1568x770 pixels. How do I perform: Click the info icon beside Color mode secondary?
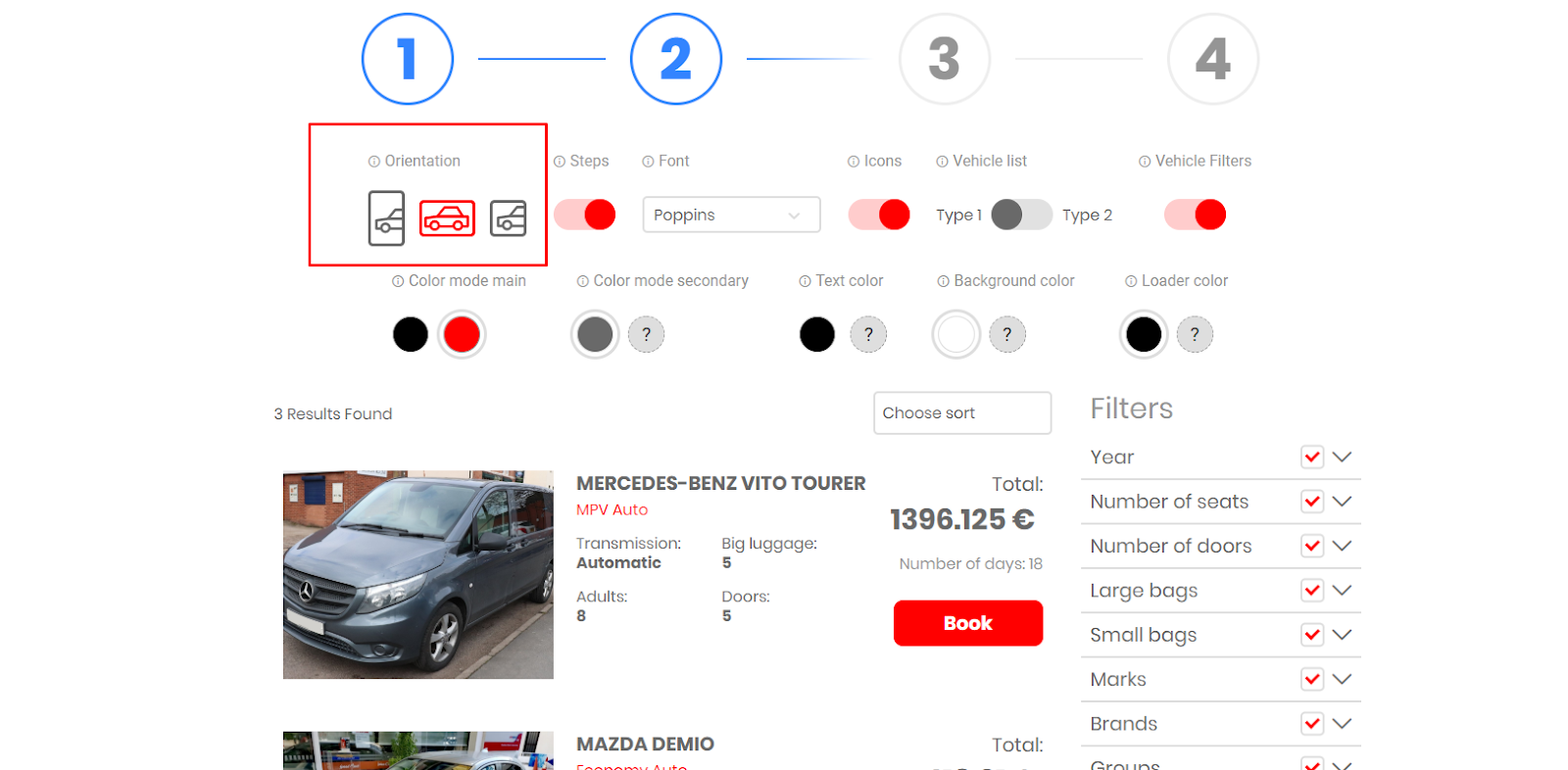tap(583, 281)
